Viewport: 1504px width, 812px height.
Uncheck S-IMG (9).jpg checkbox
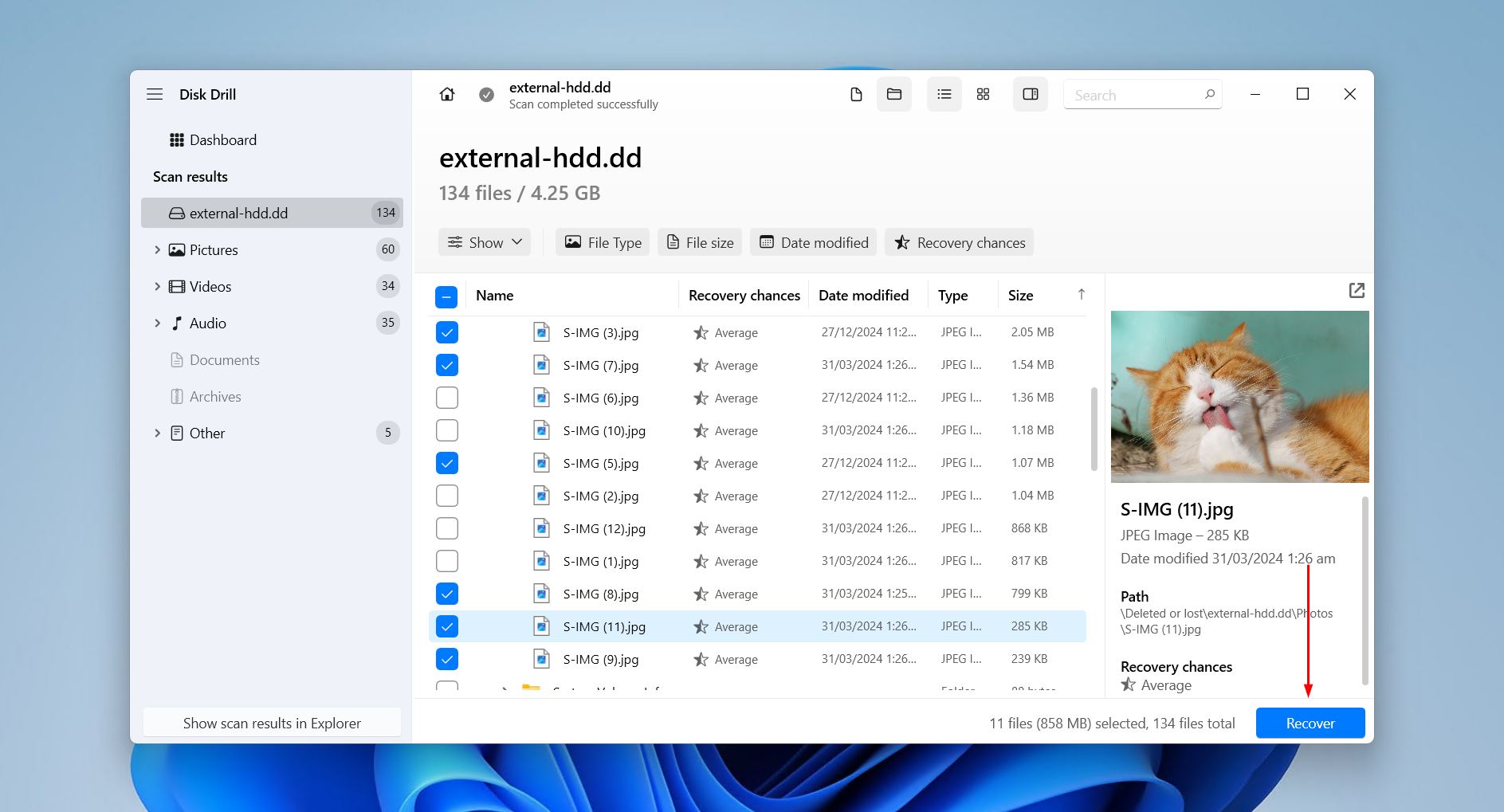pyautogui.click(x=447, y=659)
